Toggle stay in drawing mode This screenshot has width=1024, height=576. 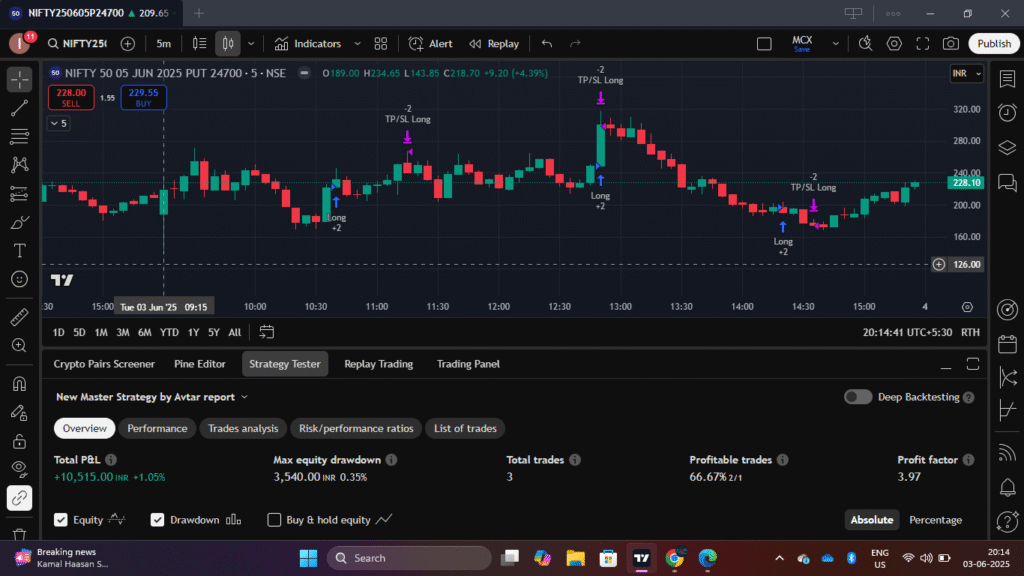point(20,413)
